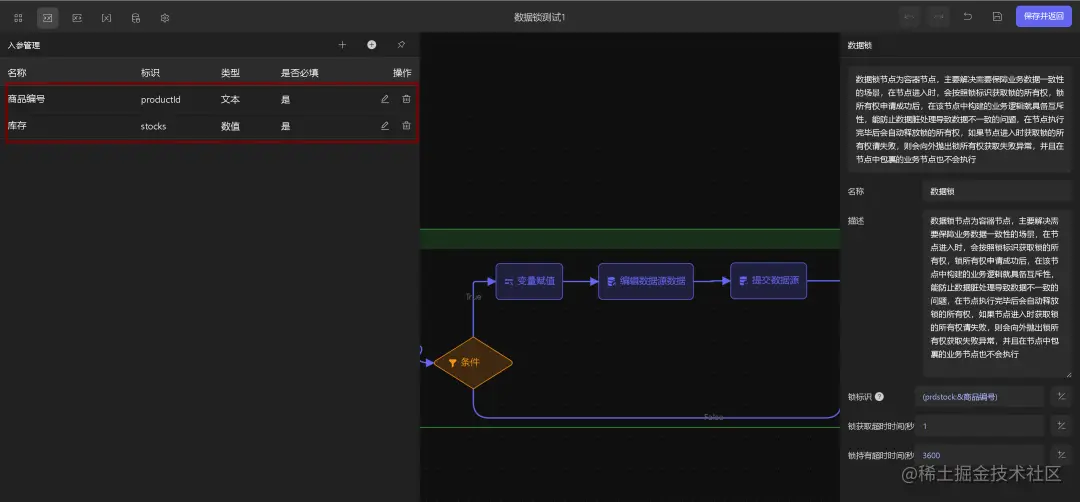Screen dimensions: 1080x502
Task: Click the 是否必填 column header
Action: 300,72
